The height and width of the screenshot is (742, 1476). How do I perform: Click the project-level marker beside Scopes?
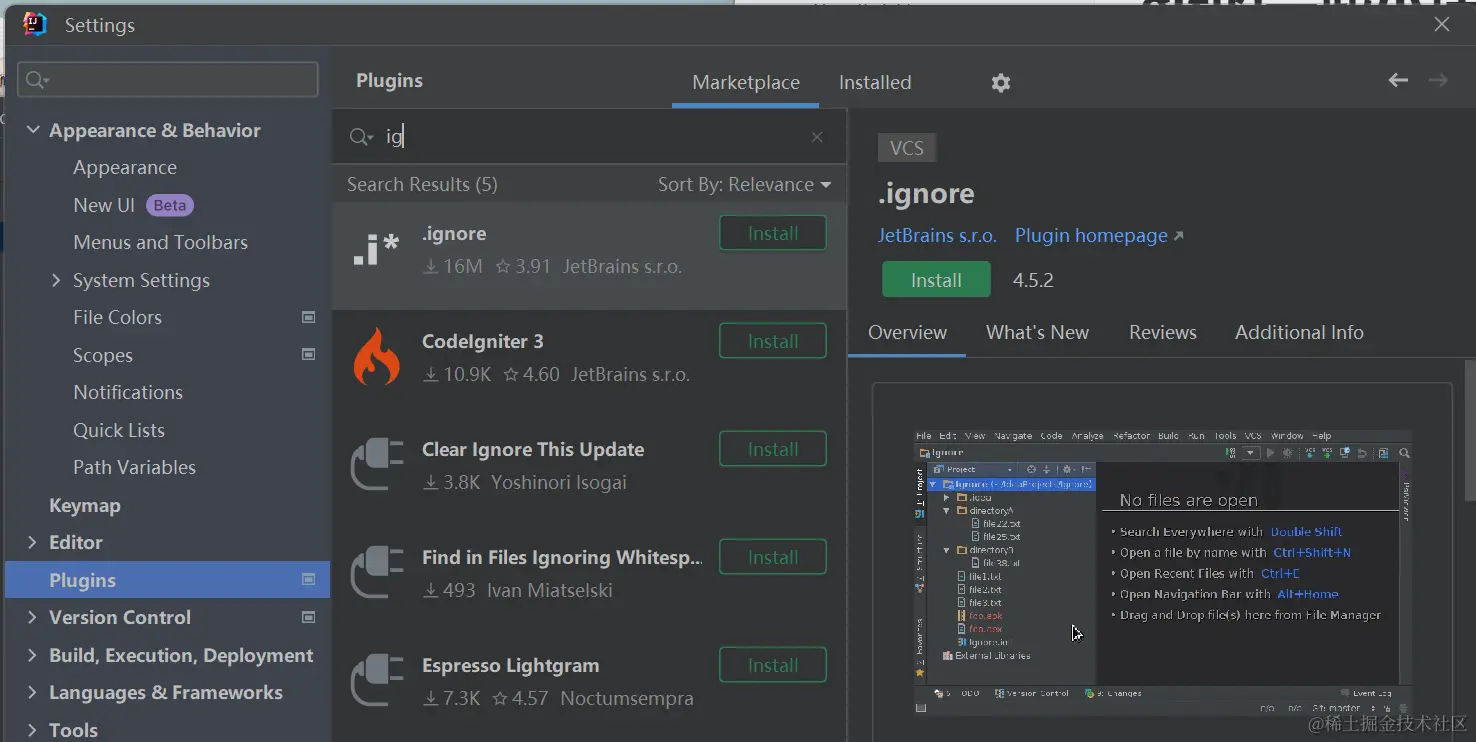pyautogui.click(x=309, y=354)
